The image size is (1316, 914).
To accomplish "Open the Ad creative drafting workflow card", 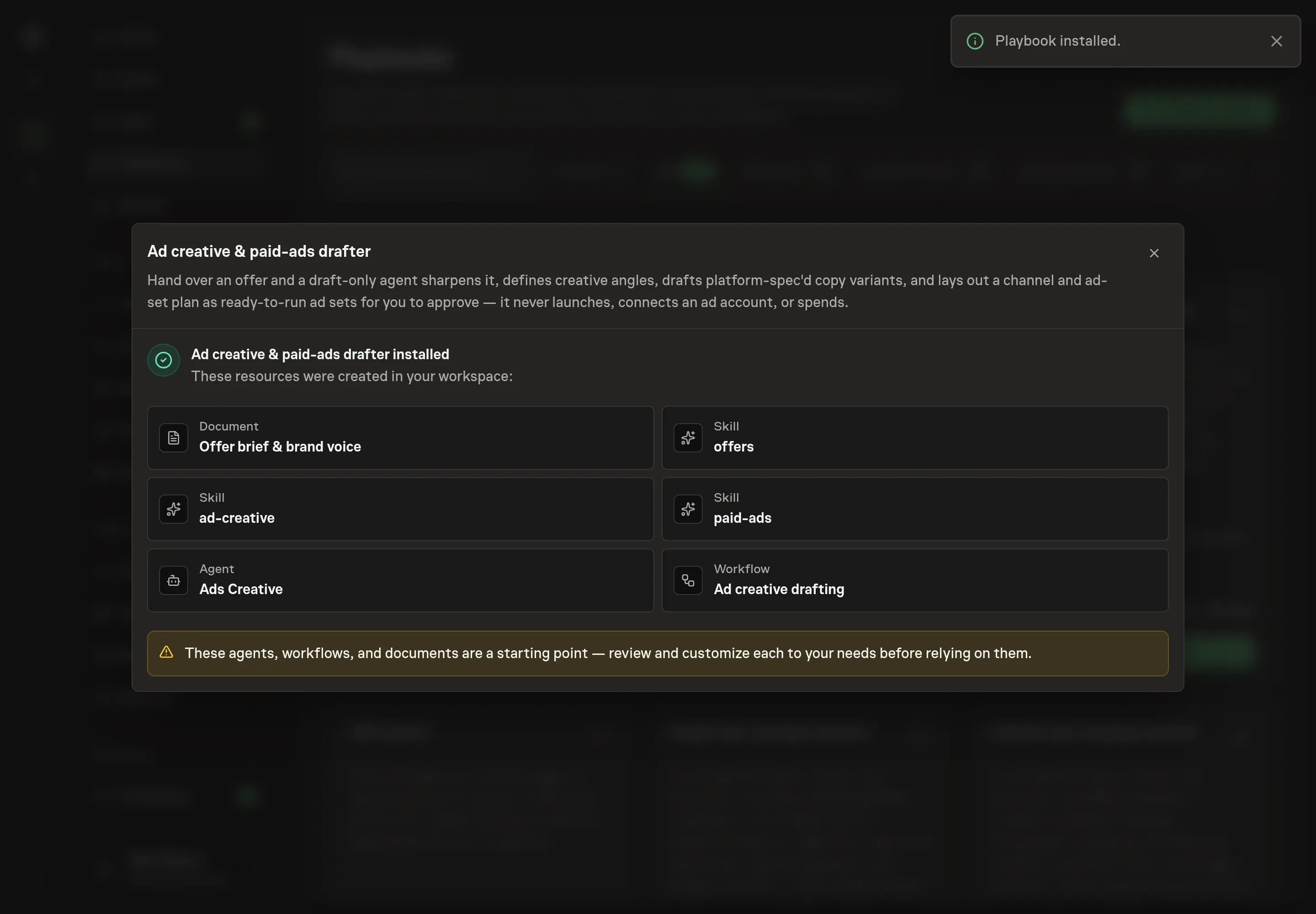I will 914,581.
